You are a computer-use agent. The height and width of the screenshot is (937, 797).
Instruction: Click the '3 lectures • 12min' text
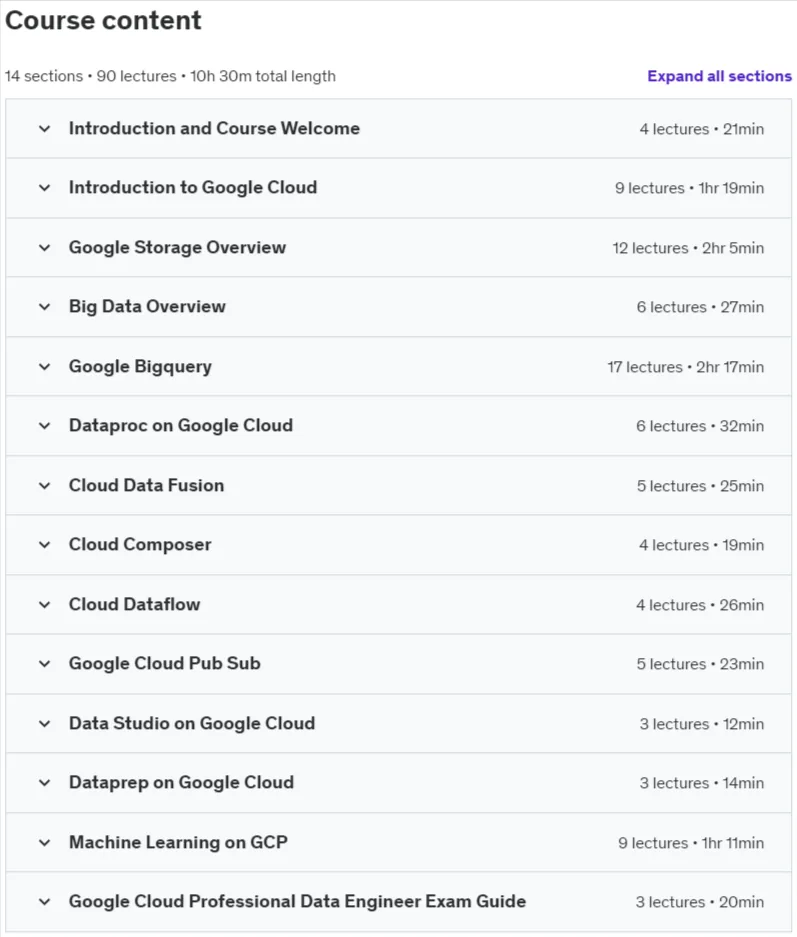pyautogui.click(x=701, y=724)
